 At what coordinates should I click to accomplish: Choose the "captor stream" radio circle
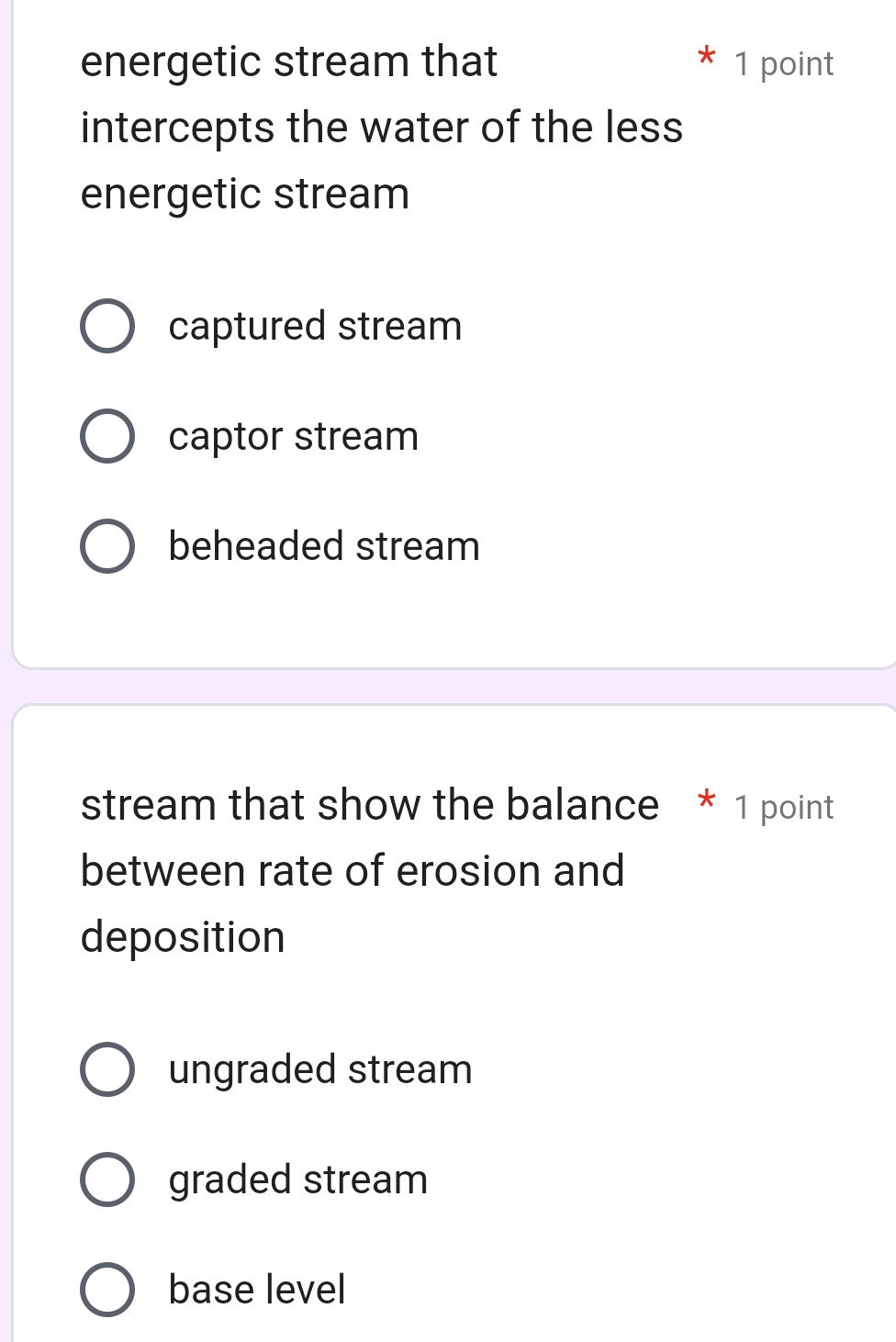coord(107,436)
